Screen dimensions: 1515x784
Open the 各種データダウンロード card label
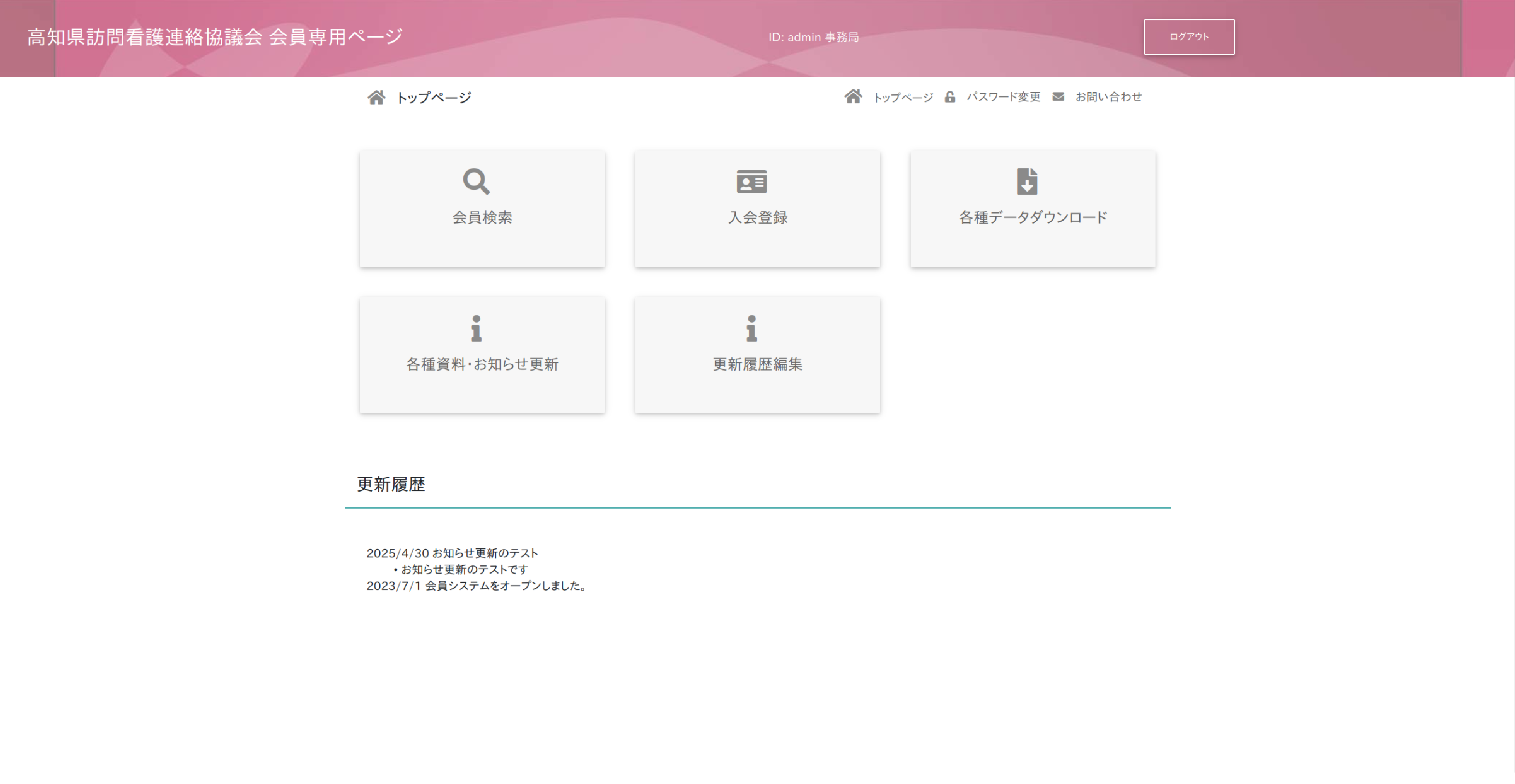1033,217
